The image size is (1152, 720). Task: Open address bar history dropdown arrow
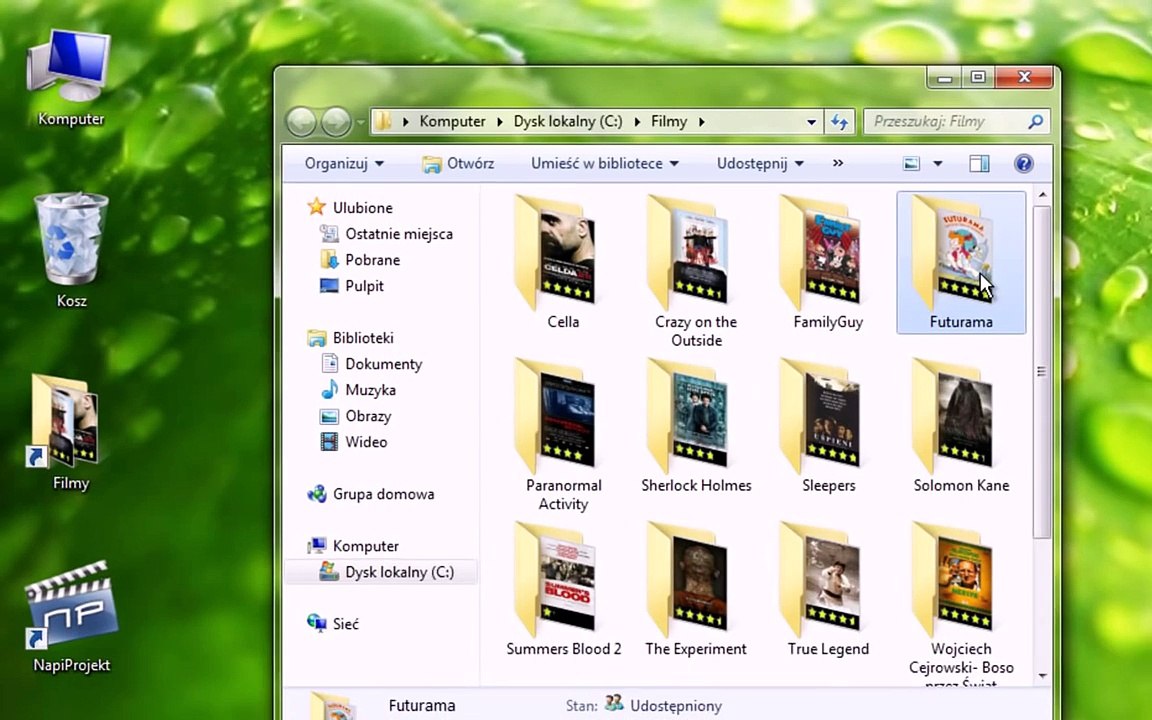811,122
